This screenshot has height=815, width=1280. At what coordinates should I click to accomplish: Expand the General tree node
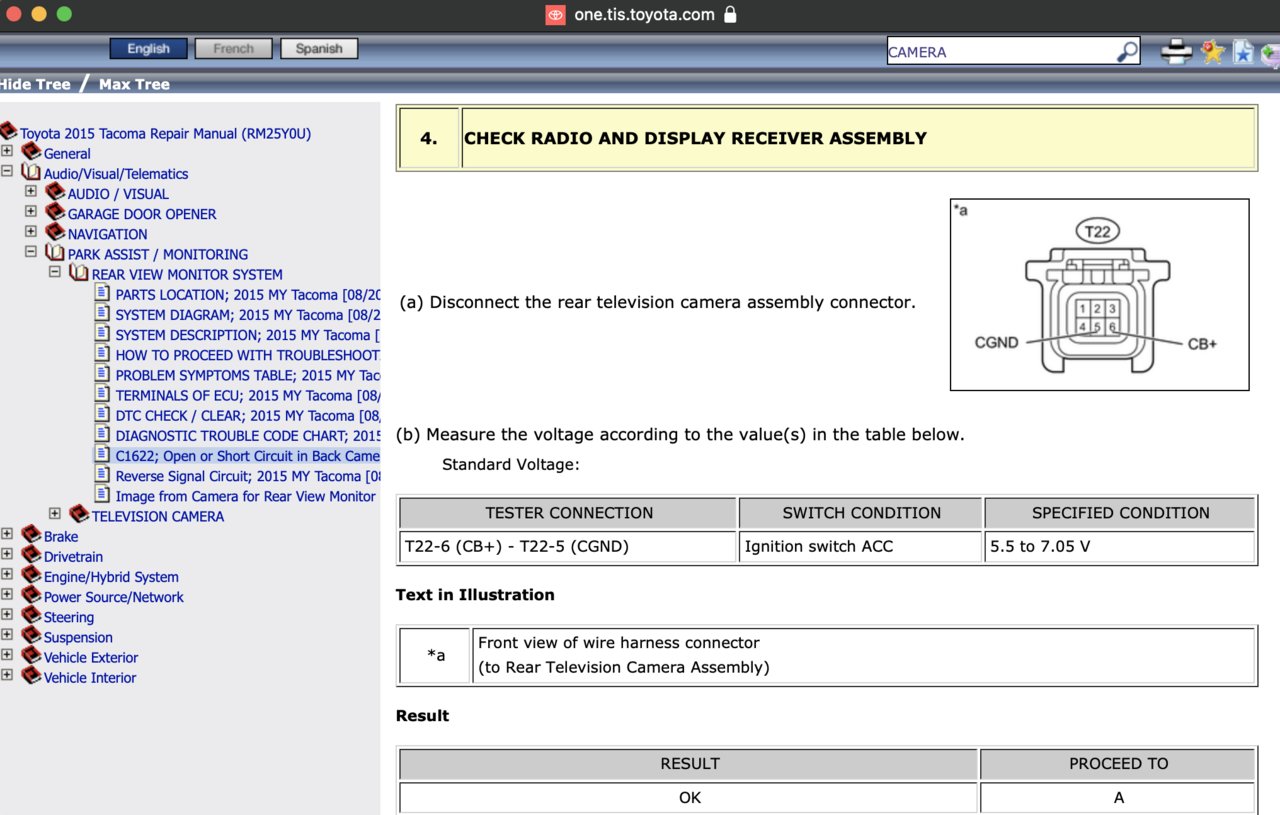[x=7, y=151]
